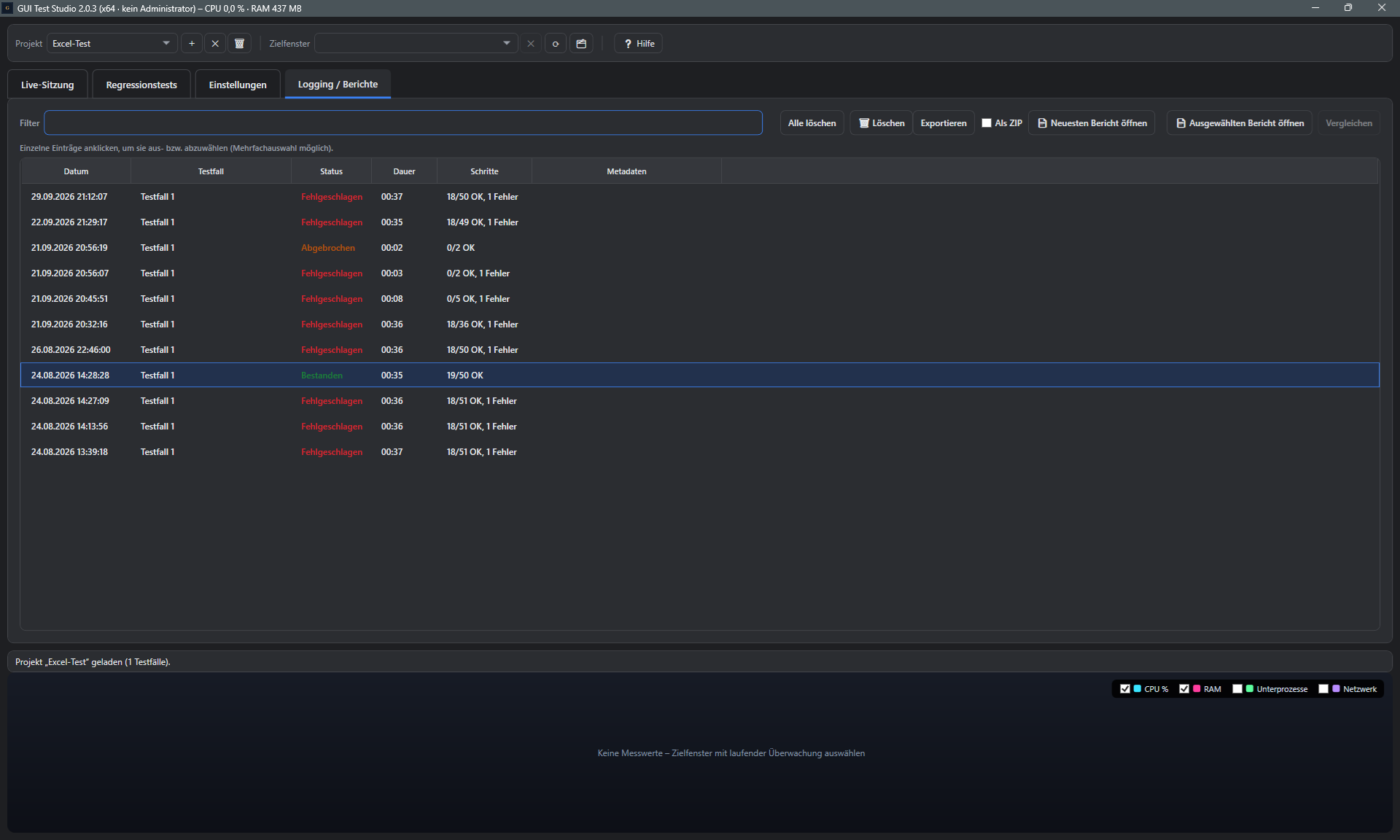Click the Alle löschen button

point(812,123)
